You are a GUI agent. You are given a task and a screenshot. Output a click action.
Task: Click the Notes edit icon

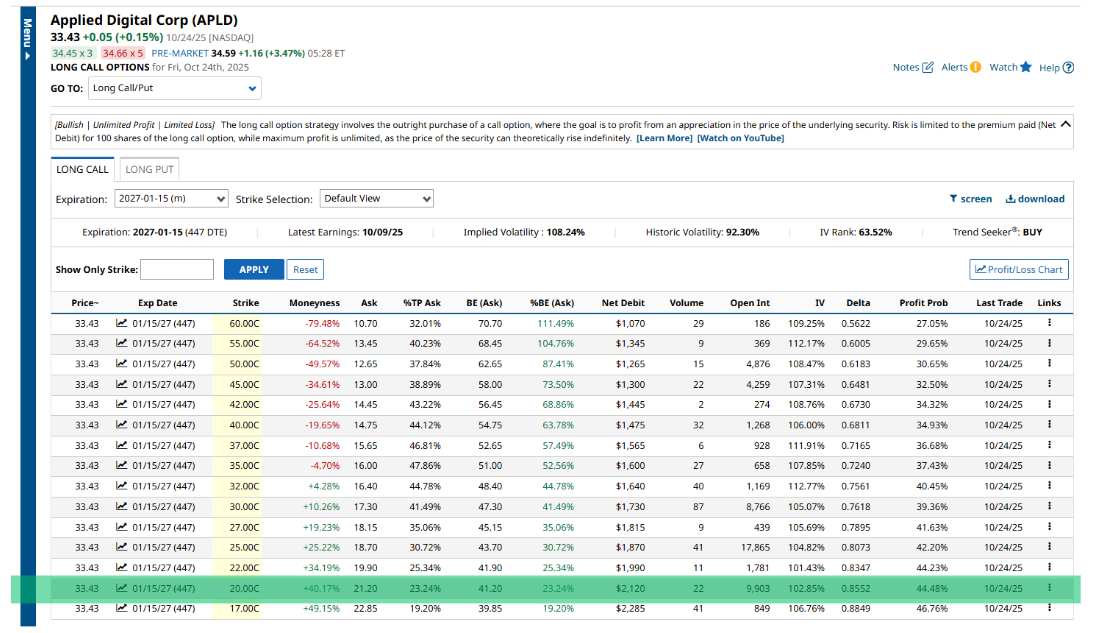tap(927, 67)
